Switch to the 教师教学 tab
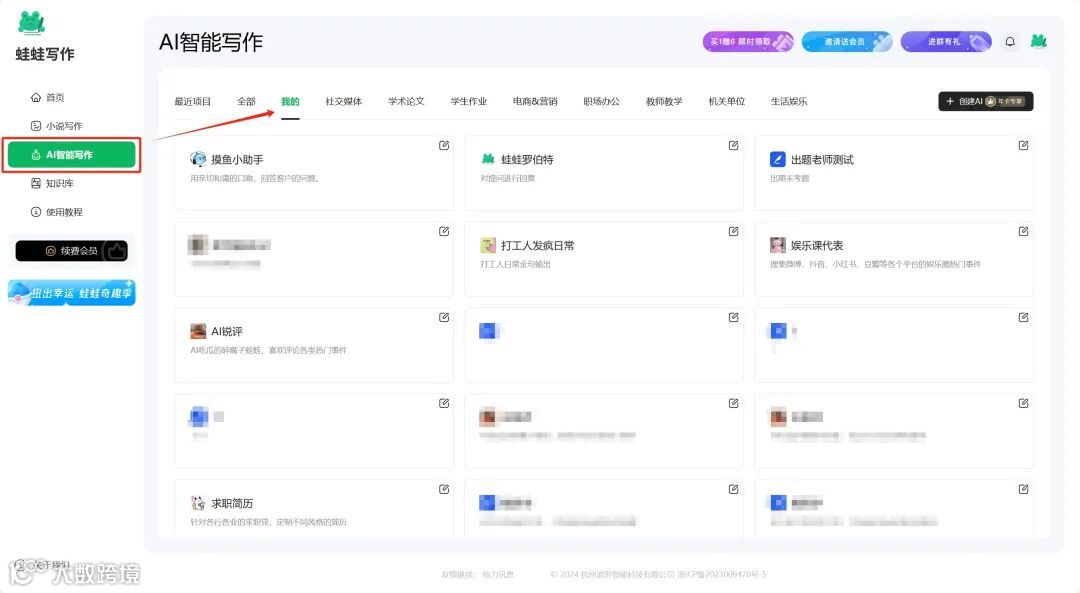Image resolution: width=1080 pixels, height=593 pixels. coord(664,101)
